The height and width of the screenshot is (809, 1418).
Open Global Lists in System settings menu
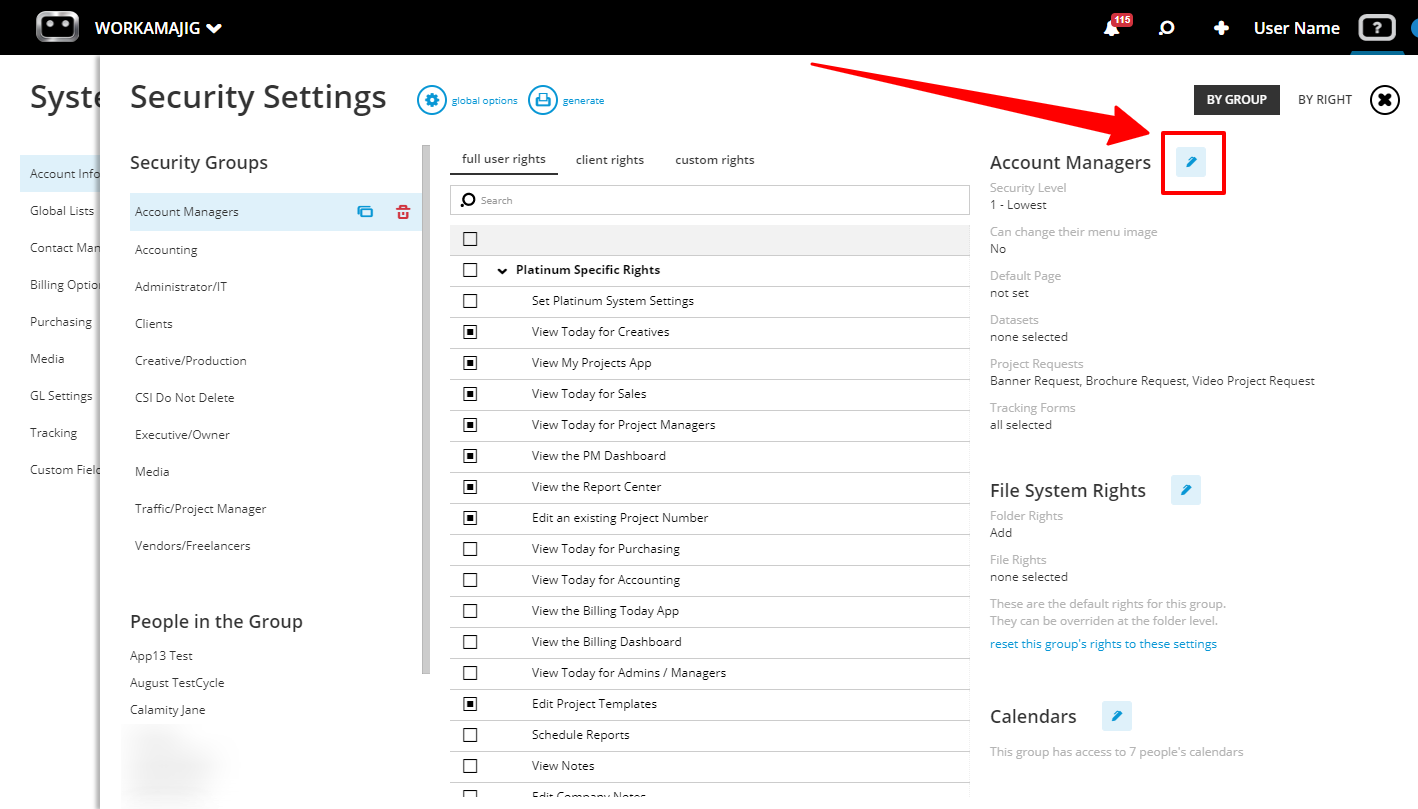[x=62, y=211]
